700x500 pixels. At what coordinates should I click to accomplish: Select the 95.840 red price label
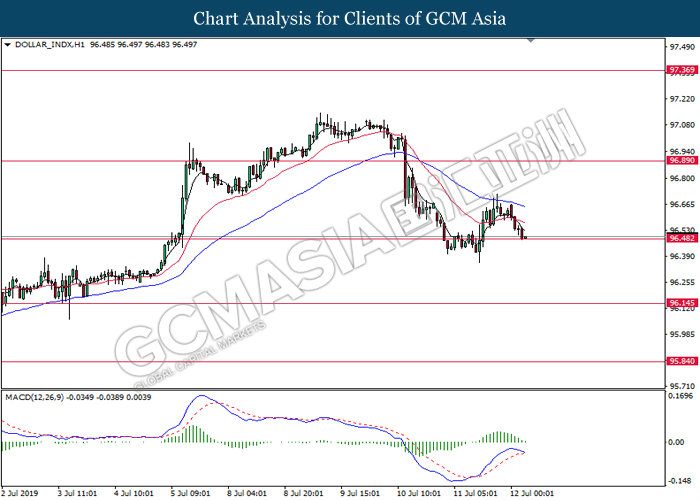(x=682, y=361)
